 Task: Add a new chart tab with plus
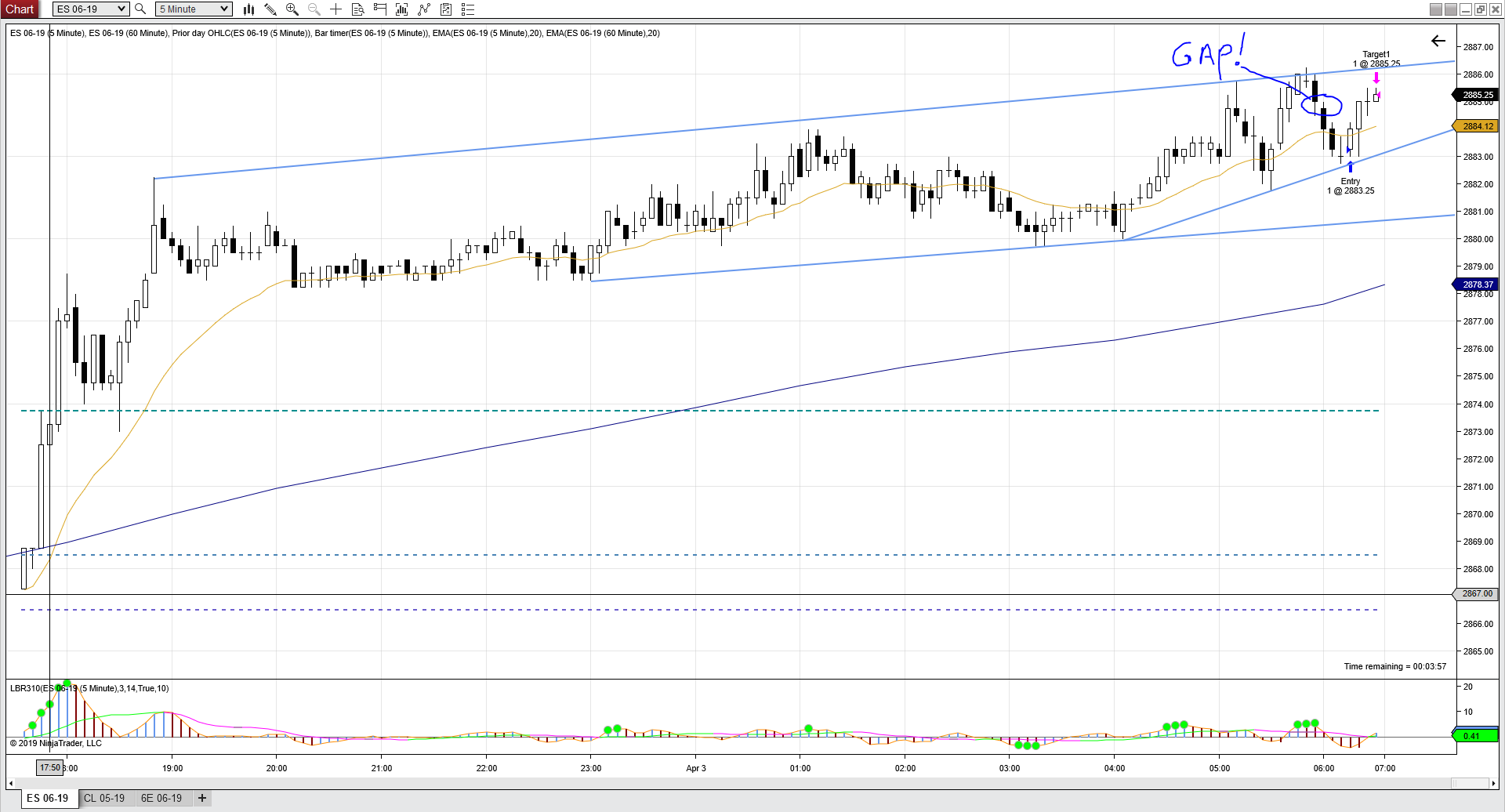point(202,798)
